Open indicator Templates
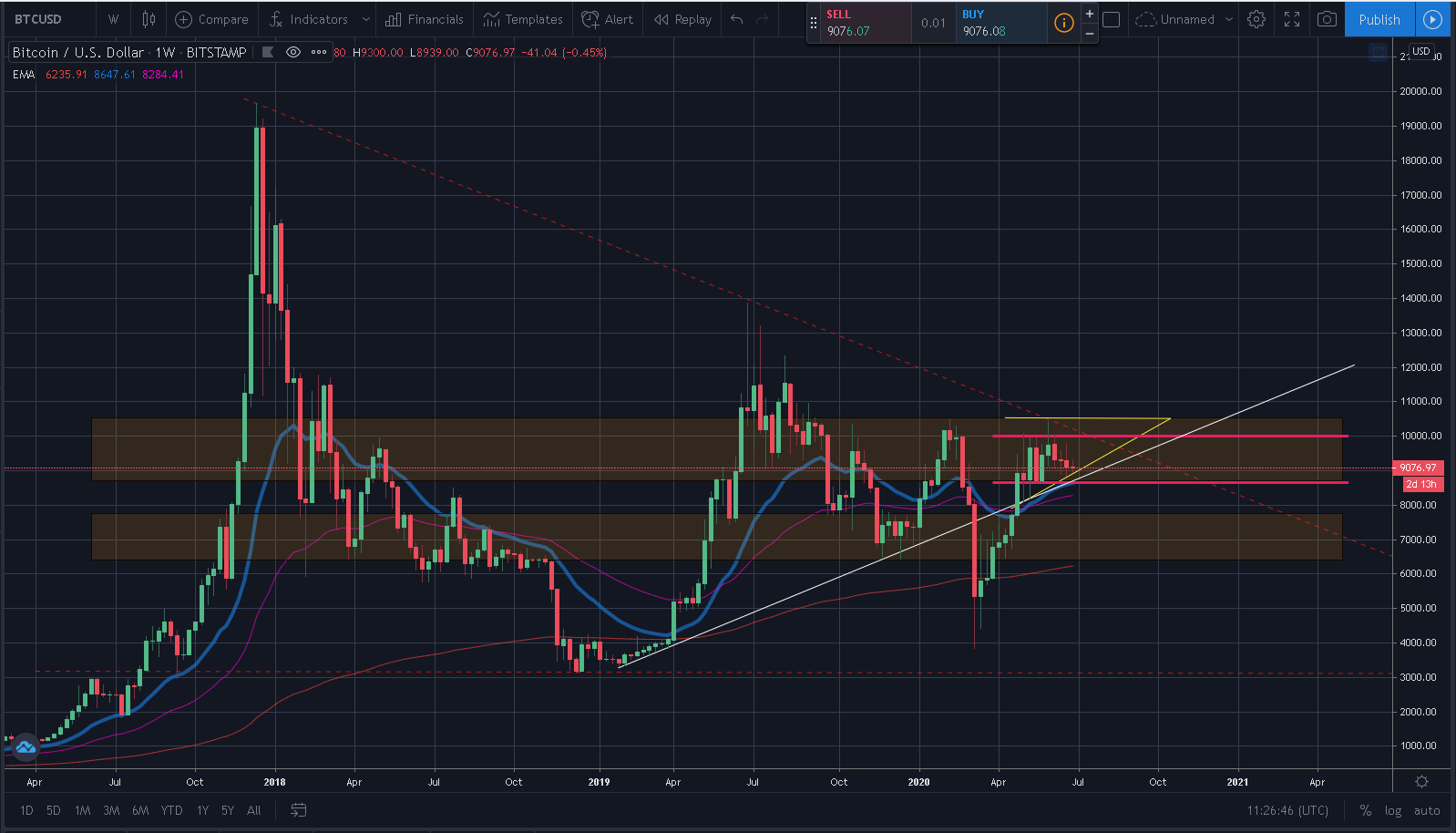The image size is (1456, 833). 522,19
